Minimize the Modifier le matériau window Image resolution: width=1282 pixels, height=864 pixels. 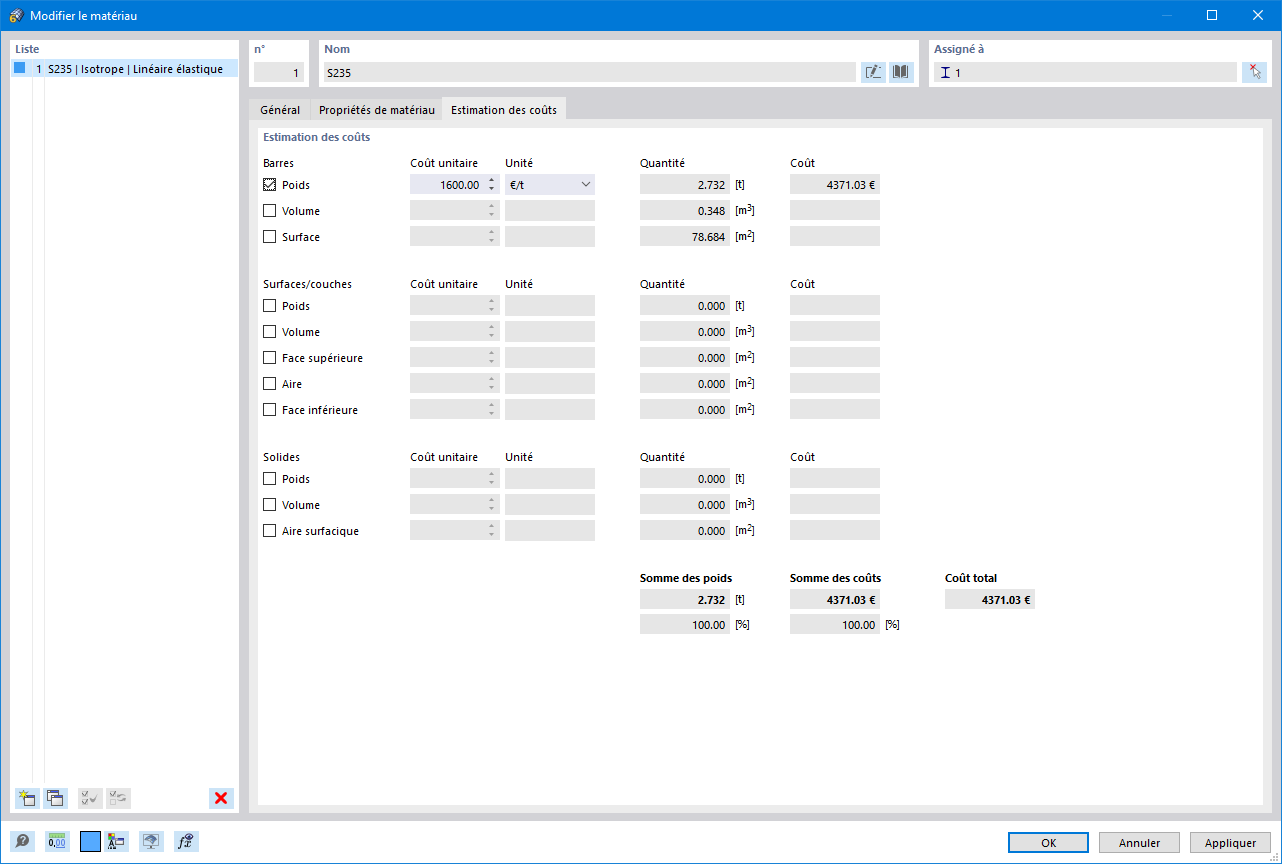(x=1166, y=15)
